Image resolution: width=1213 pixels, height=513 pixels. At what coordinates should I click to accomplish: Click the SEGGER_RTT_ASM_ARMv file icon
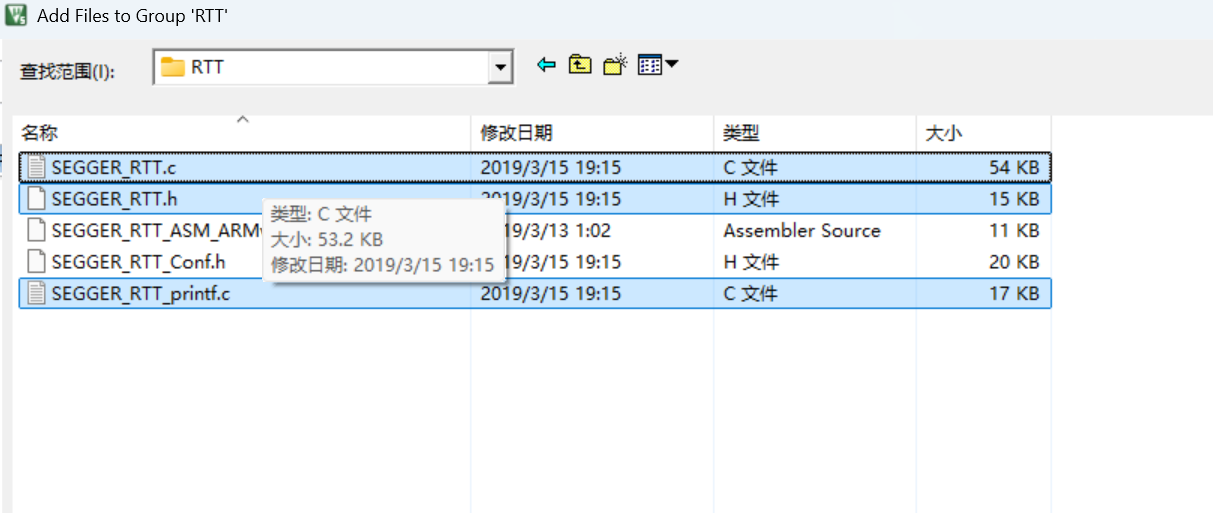(36, 231)
